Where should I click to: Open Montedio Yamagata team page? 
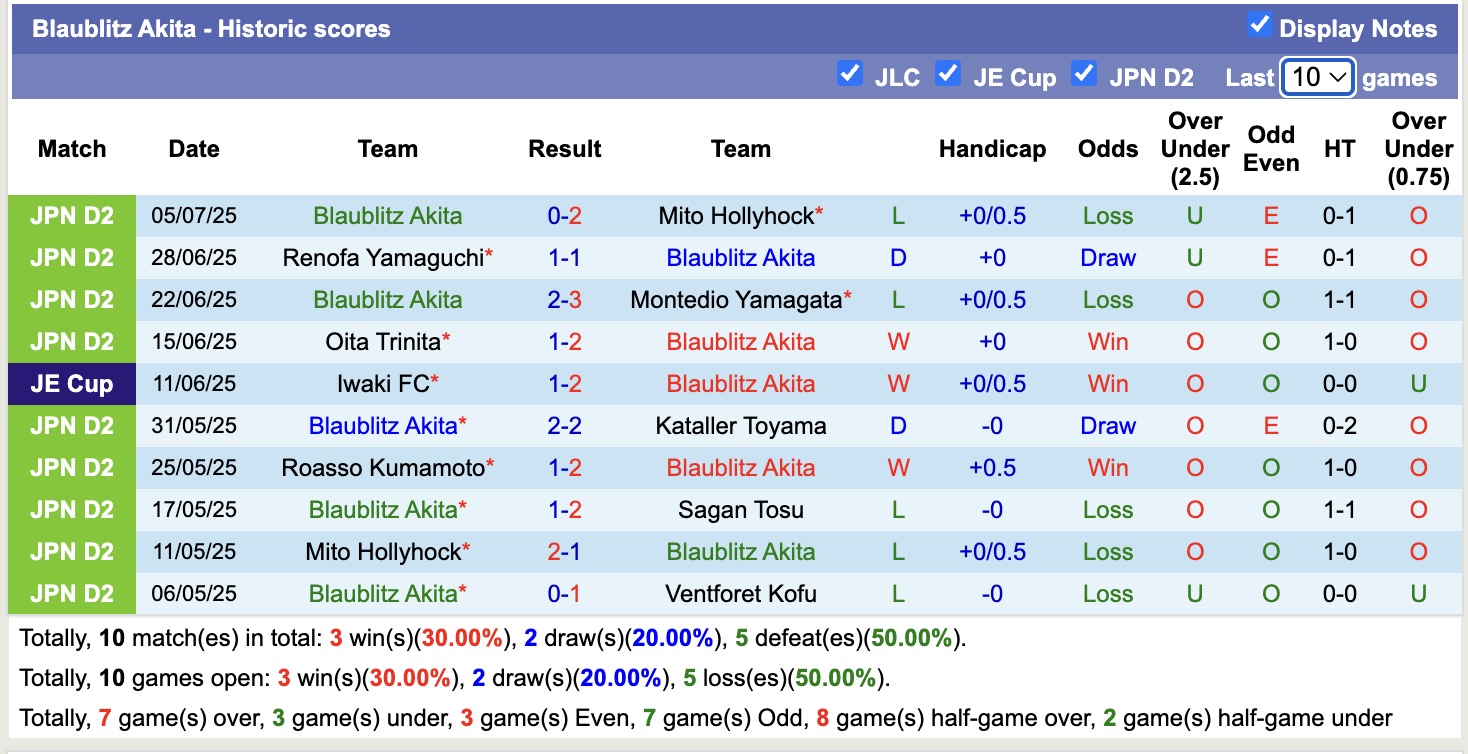(x=736, y=300)
